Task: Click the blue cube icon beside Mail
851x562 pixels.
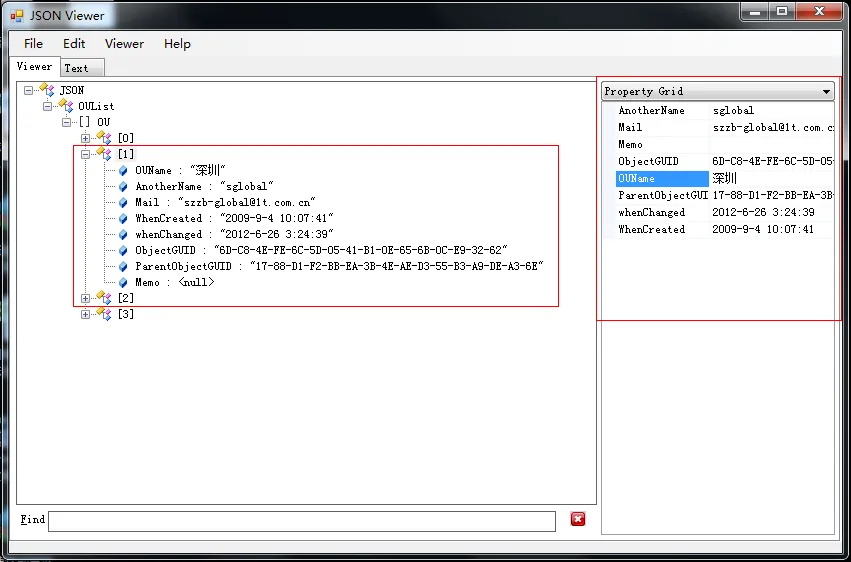Action: pyautogui.click(x=123, y=202)
